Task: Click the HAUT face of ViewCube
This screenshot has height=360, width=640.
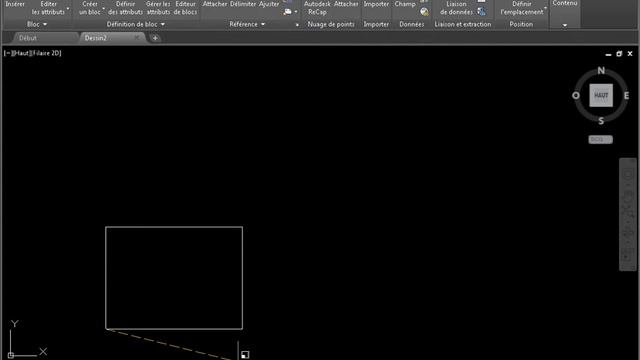Action: (x=601, y=95)
